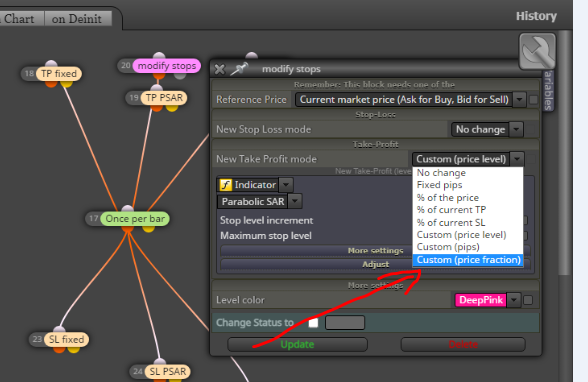Click Change Status to value field
The image size is (588, 382).
click(x=345, y=323)
